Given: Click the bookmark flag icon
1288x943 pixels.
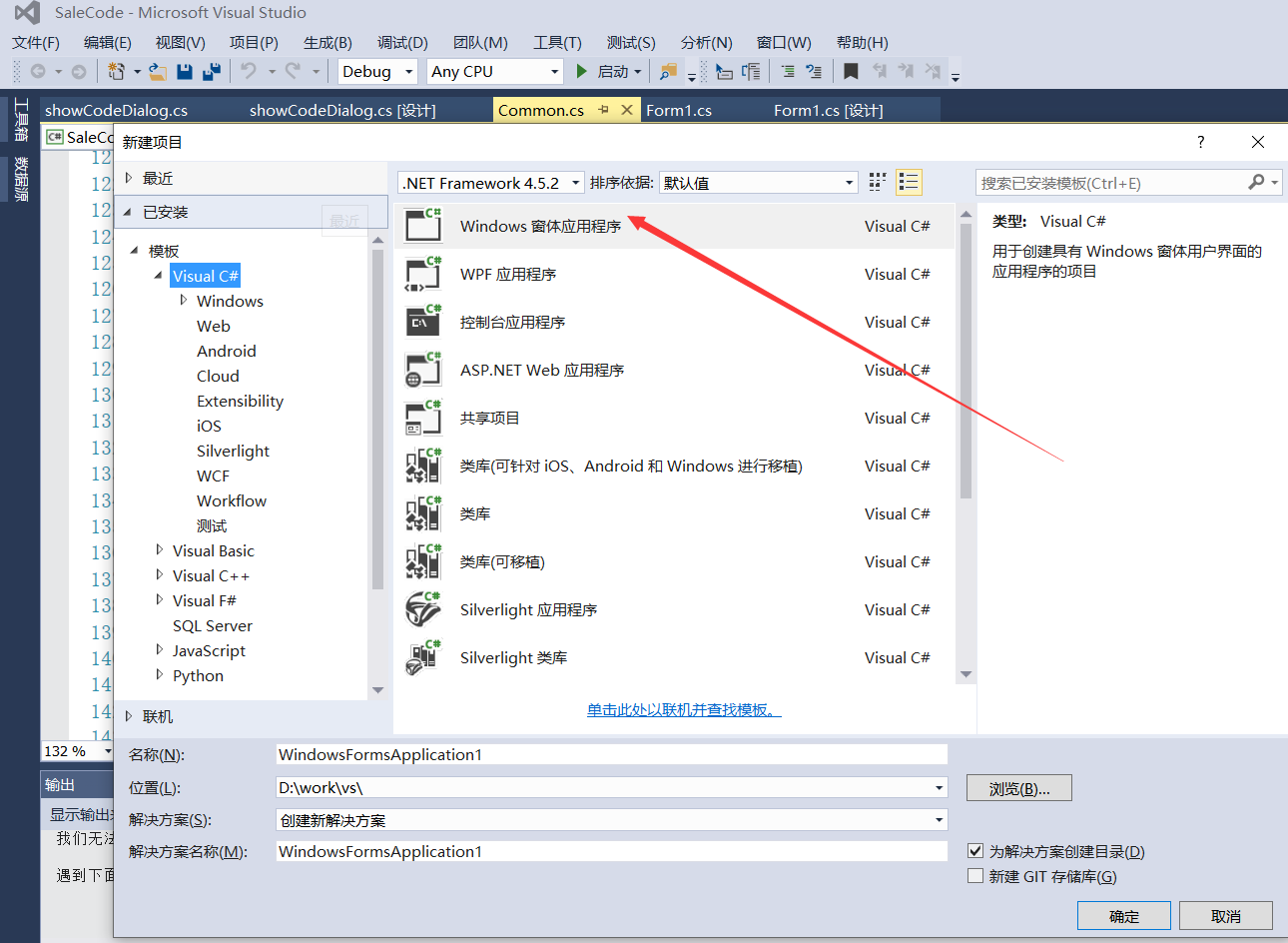Looking at the screenshot, I should point(851,71).
